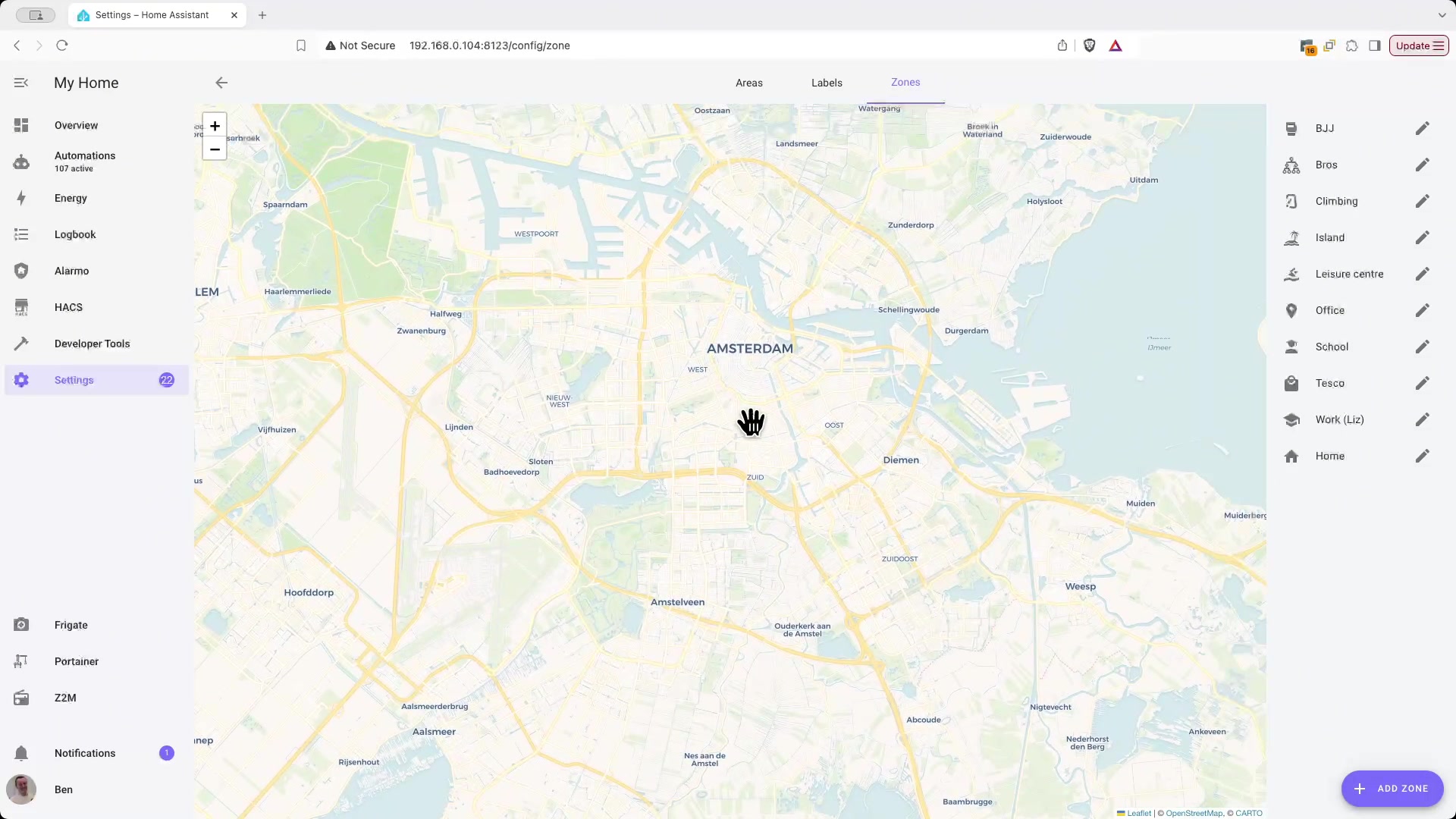1456x819 pixels.
Task: Collapse the sidebar menu
Action: tap(21, 83)
